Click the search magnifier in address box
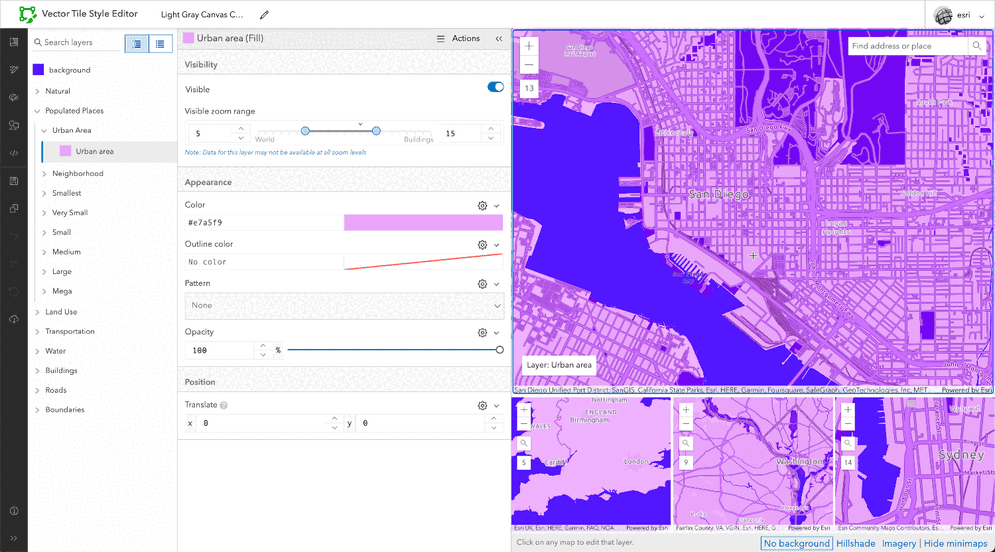Image resolution: width=995 pixels, height=552 pixels. [x=977, y=46]
